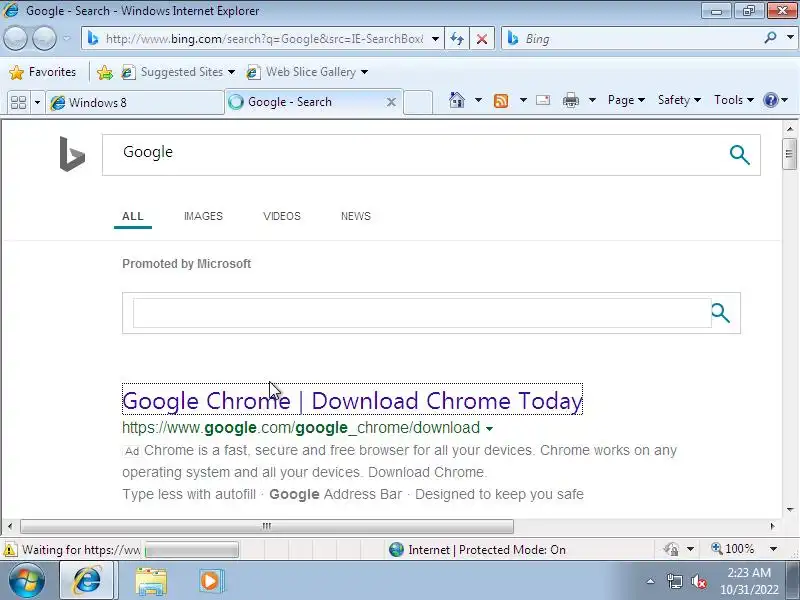
Task: Open the tab list dropdown arrow
Action: point(37,103)
